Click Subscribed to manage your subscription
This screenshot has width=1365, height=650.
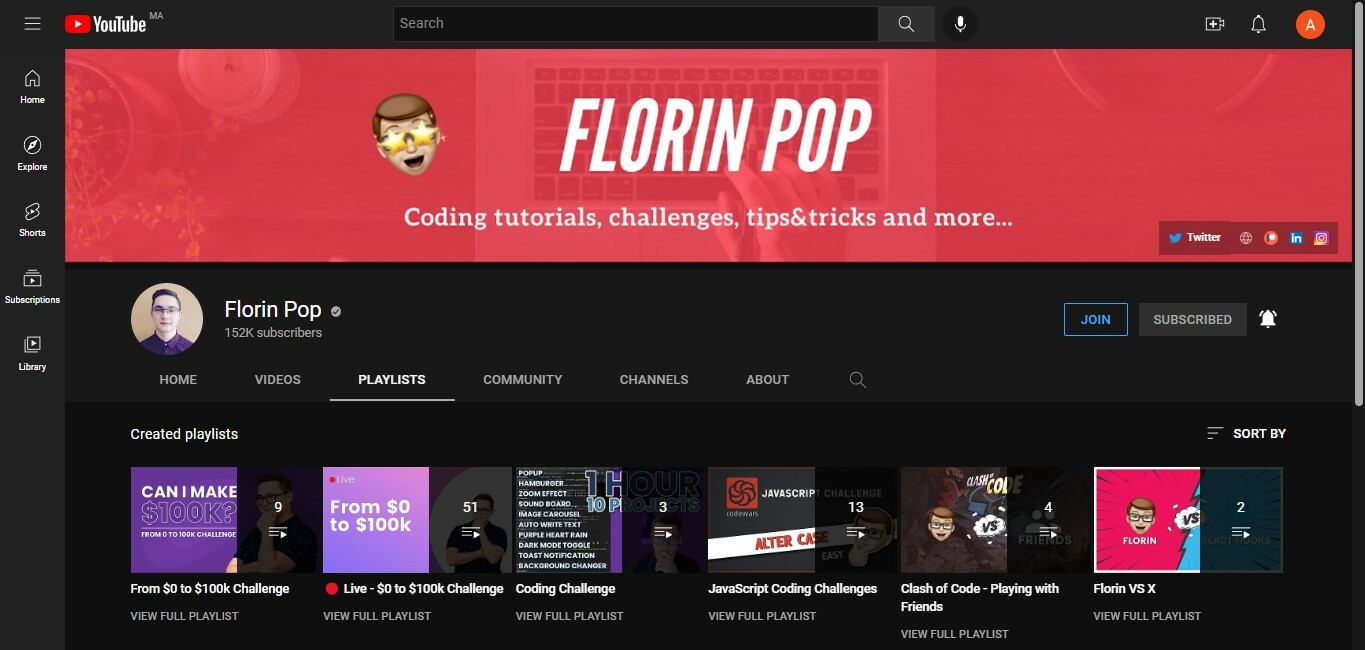(1192, 318)
